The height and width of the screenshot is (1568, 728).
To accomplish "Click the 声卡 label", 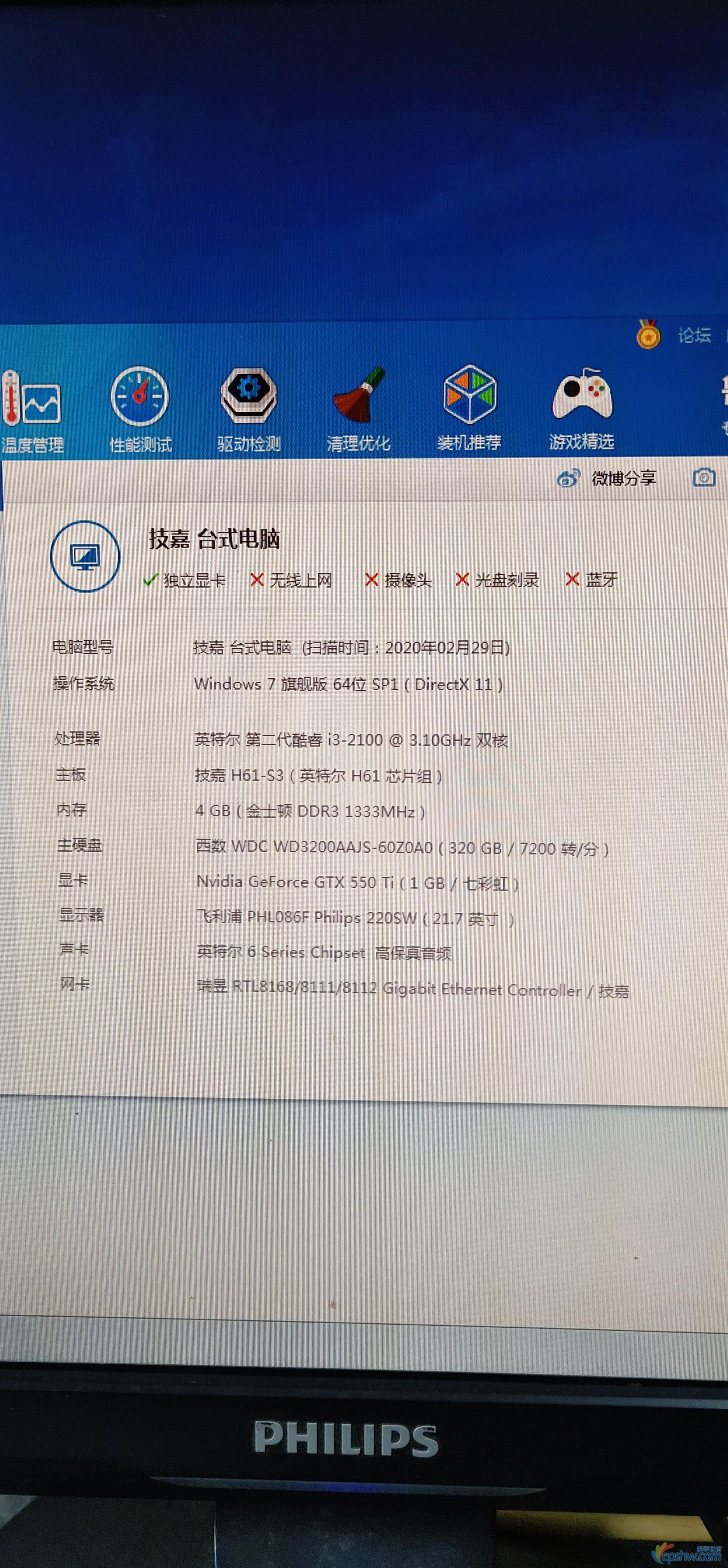I will 74,949.
